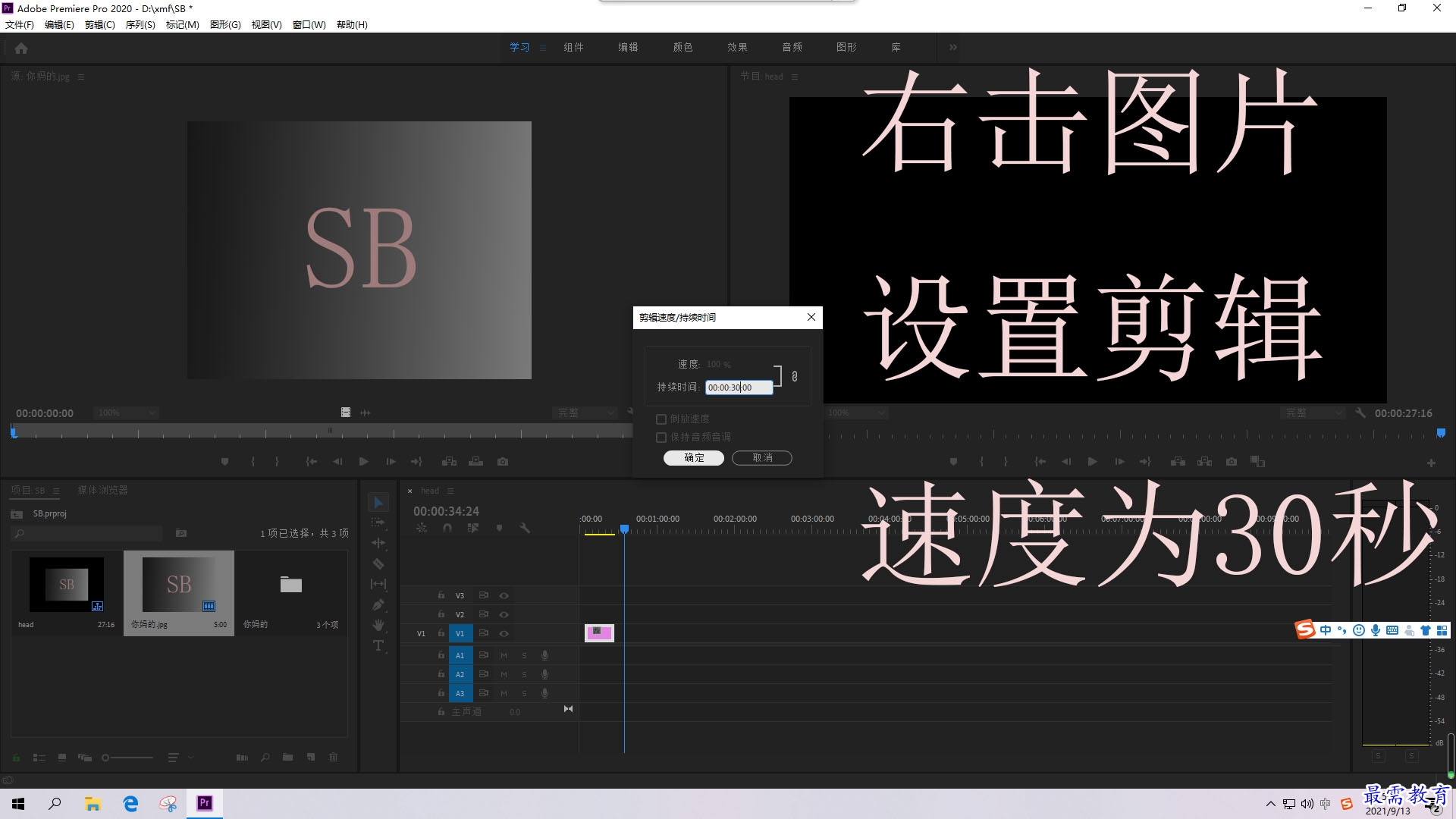
Task: Click the magnet Snap icon in timeline
Action: 447,528
